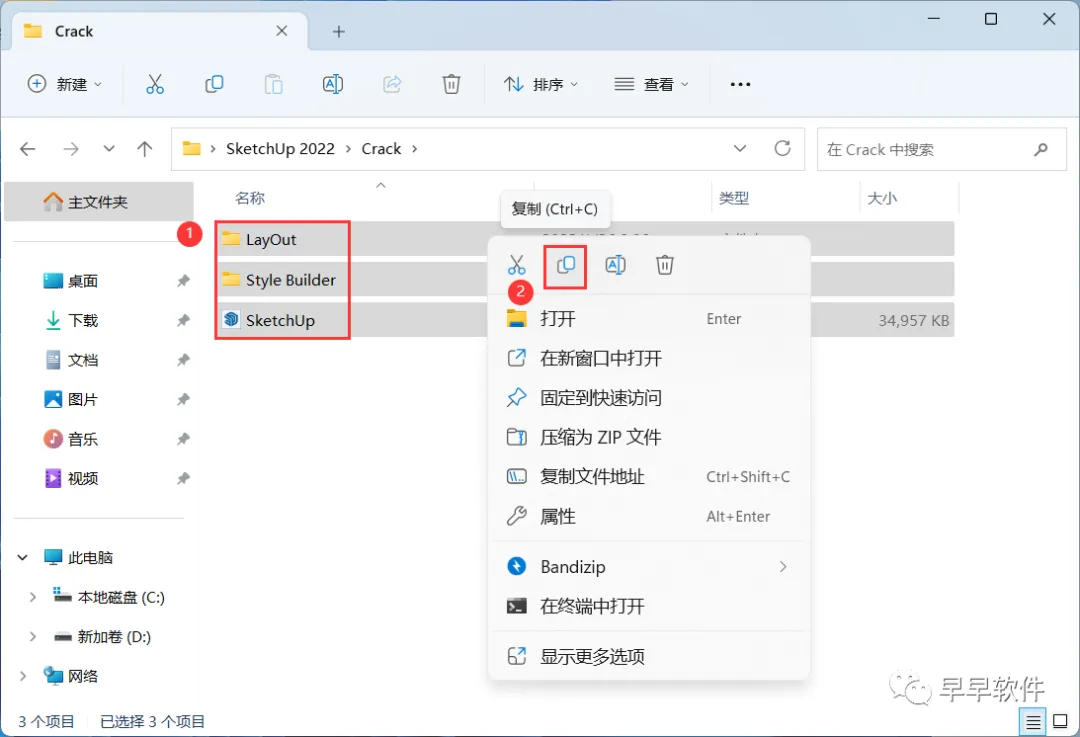Click the Rename icon in the context menu

coord(615,265)
